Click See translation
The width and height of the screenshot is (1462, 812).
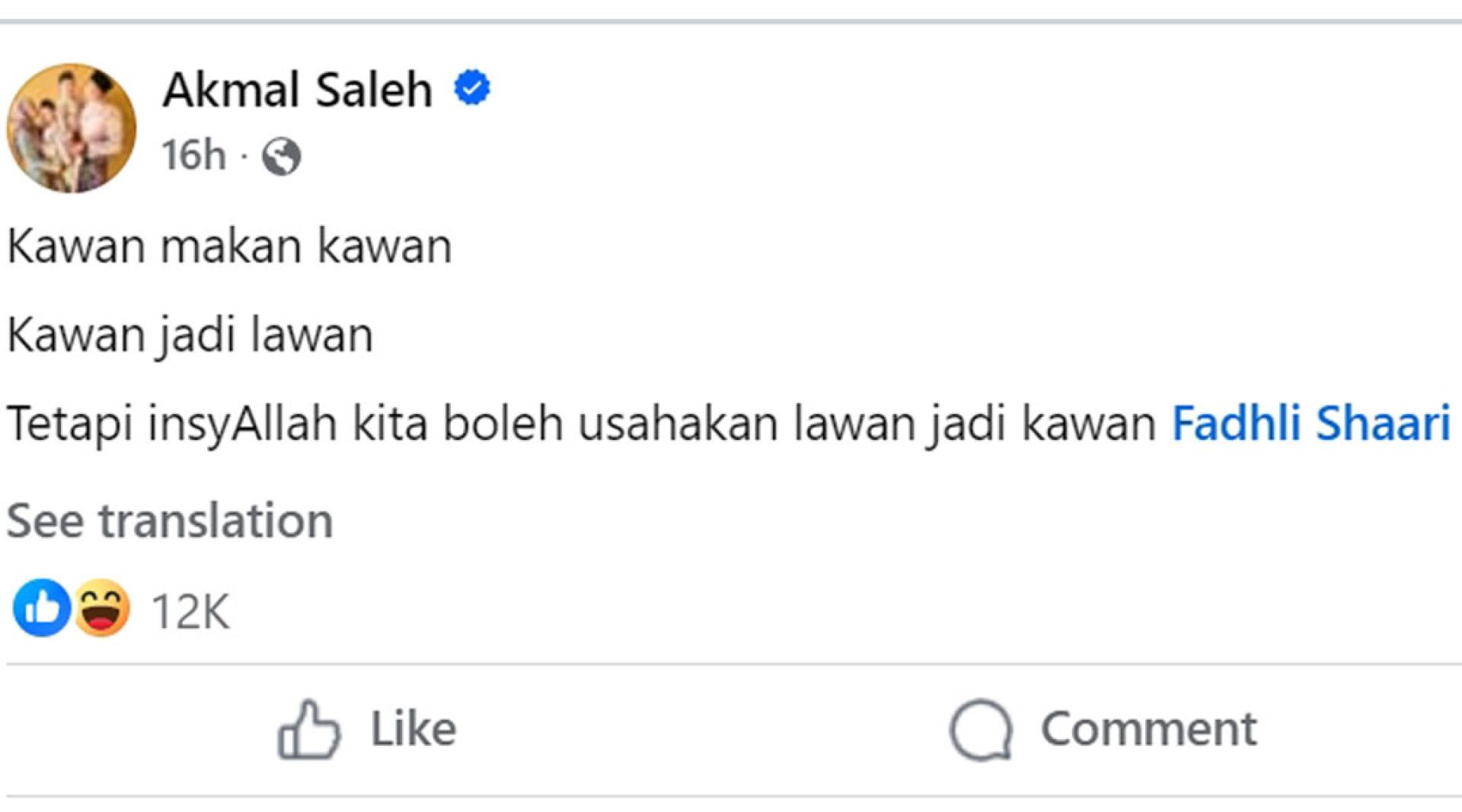click(170, 521)
